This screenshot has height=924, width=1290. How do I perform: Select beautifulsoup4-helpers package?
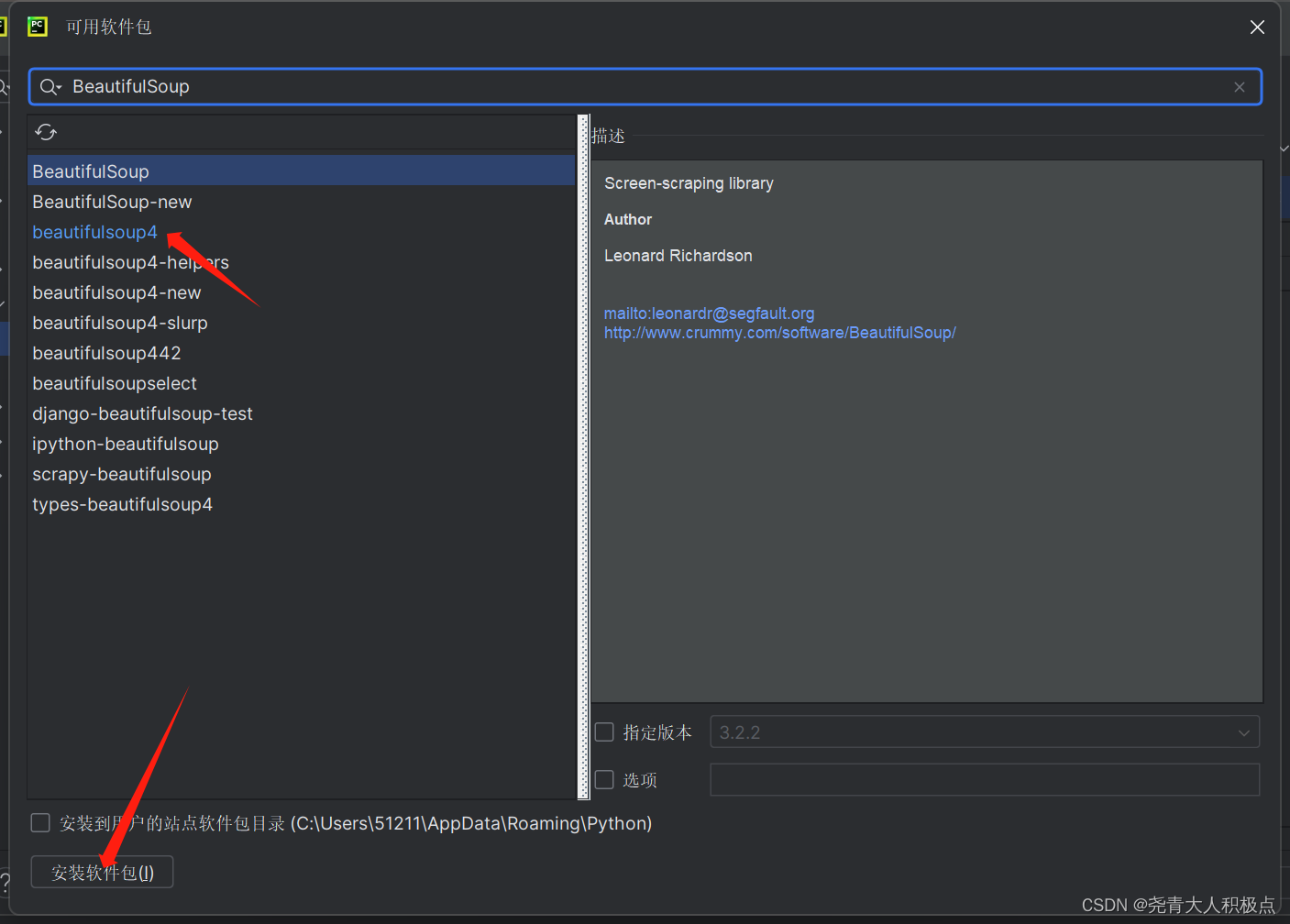coord(302,262)
